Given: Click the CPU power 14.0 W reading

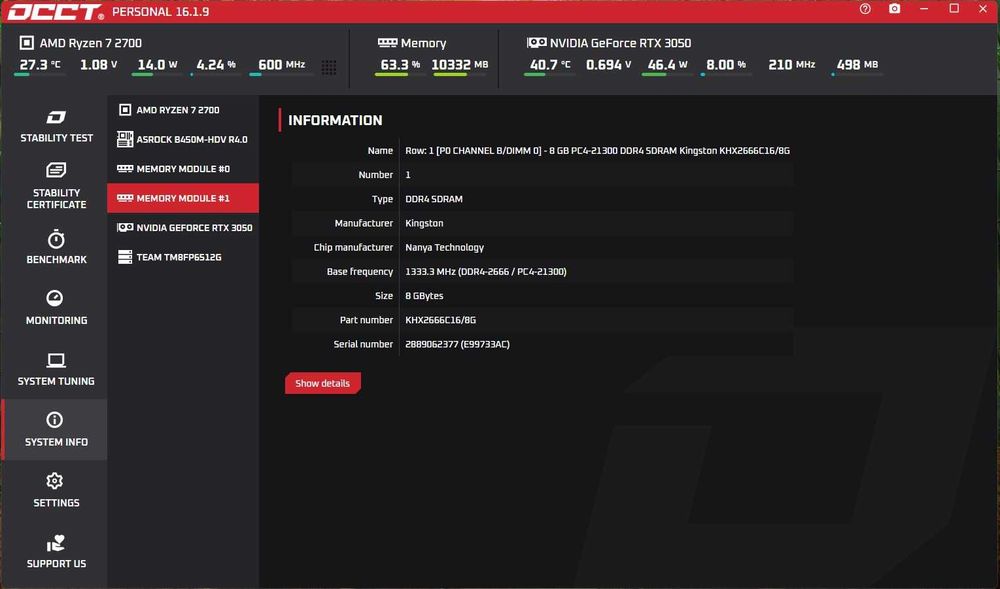Looking at the screenshot, I should tap(157, 64).
